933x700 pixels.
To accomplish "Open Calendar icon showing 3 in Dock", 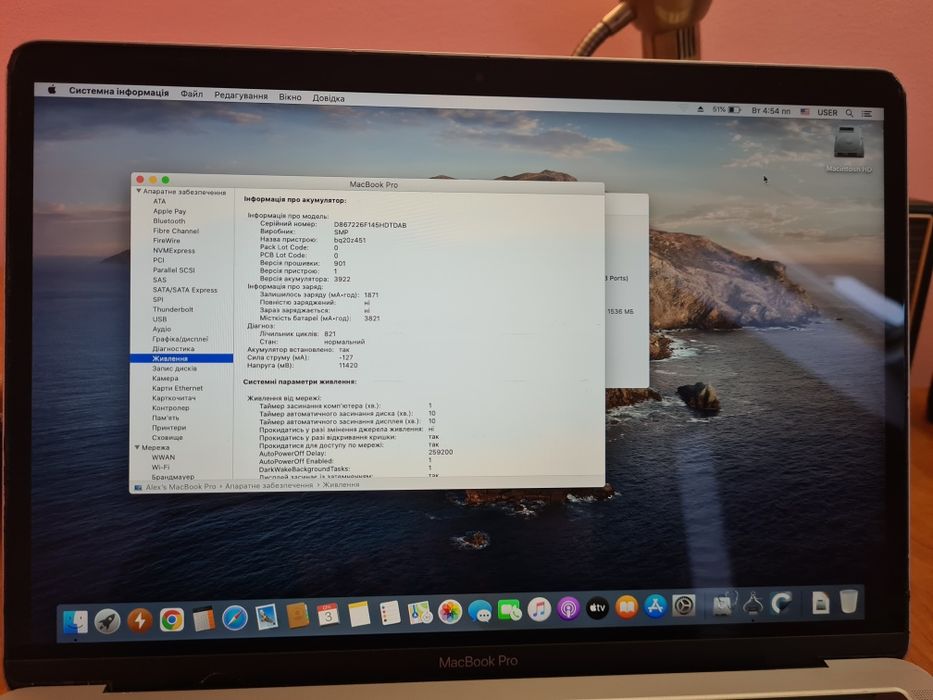I will [x=328, y=615].
